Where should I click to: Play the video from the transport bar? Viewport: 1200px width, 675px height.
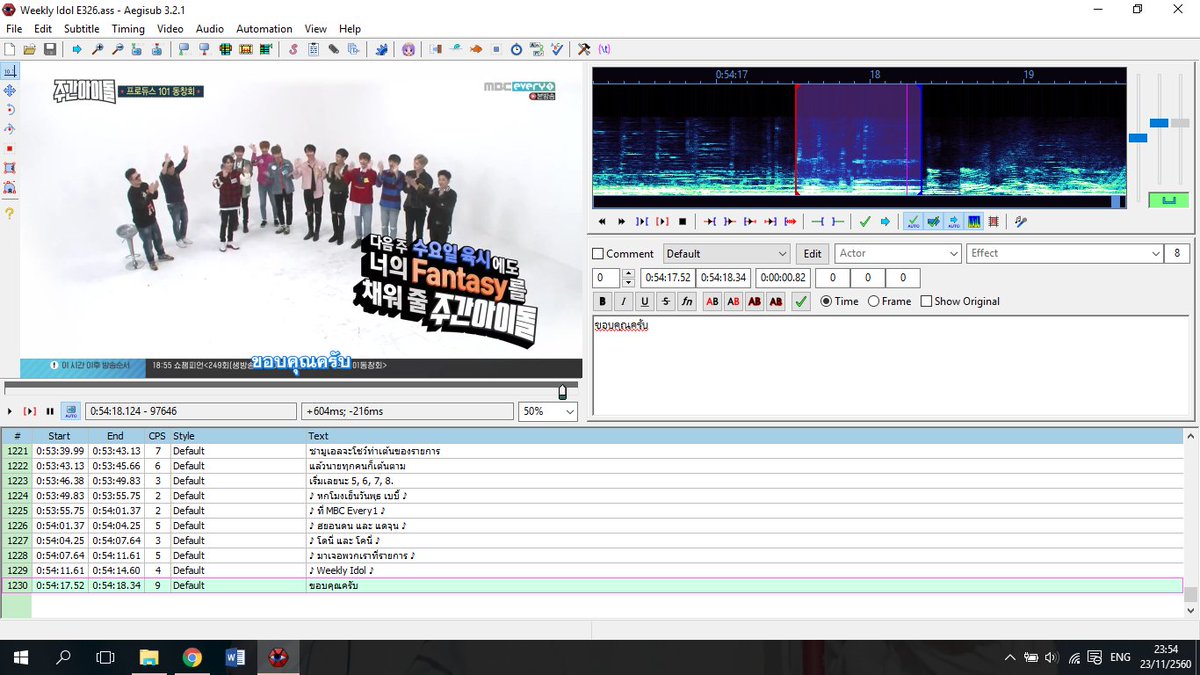click(x=10, y=411)
